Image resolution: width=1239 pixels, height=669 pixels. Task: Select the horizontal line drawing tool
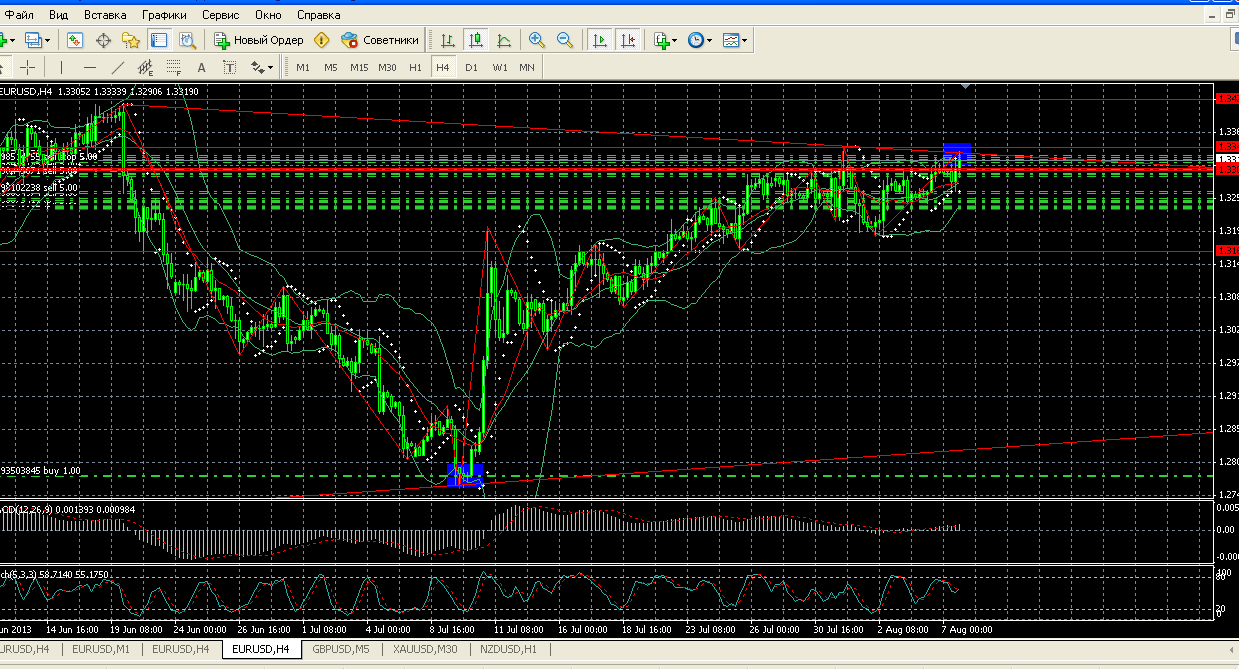click(90, 67)
